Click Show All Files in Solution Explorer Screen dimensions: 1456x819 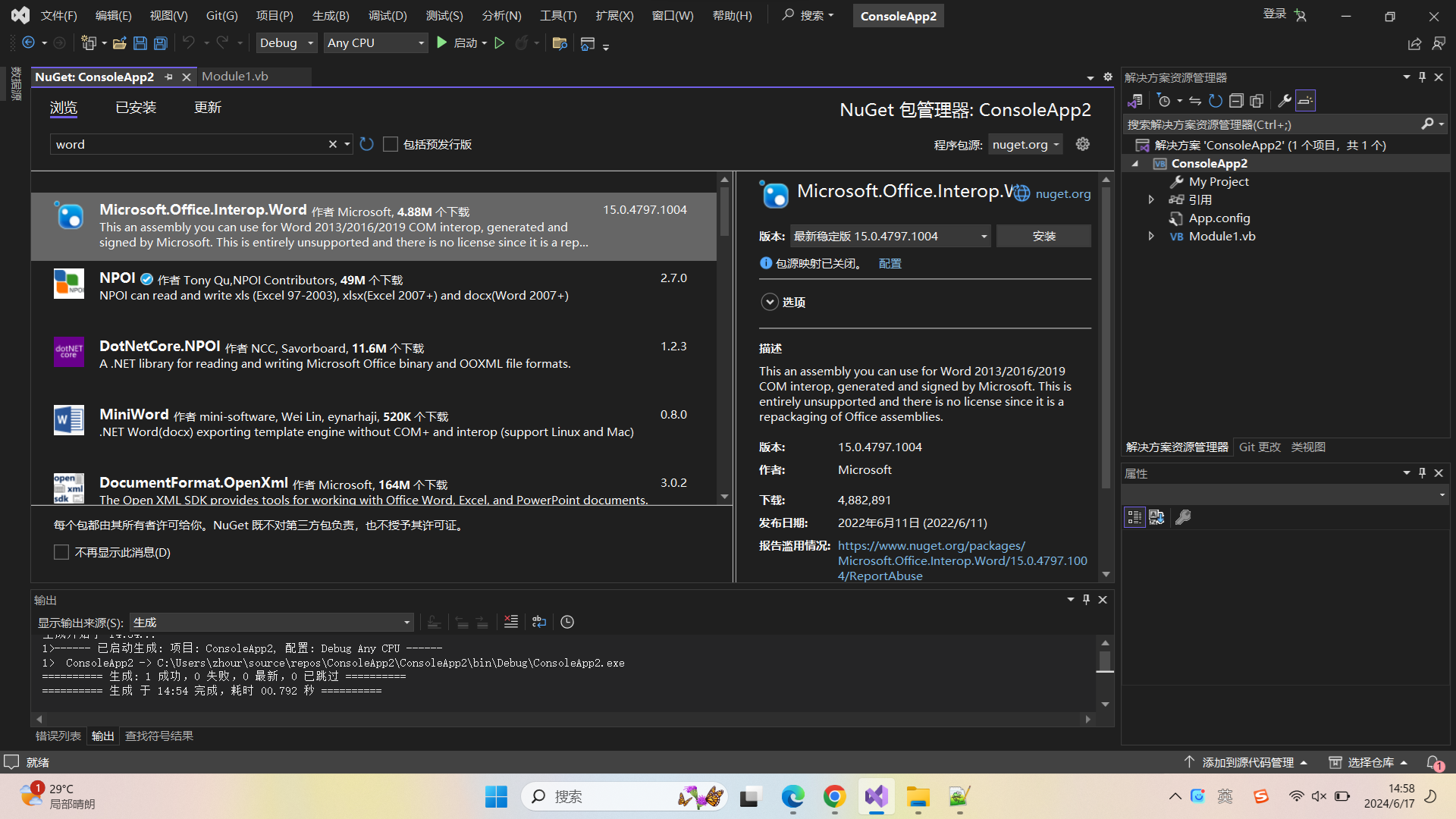point(1257,101)
